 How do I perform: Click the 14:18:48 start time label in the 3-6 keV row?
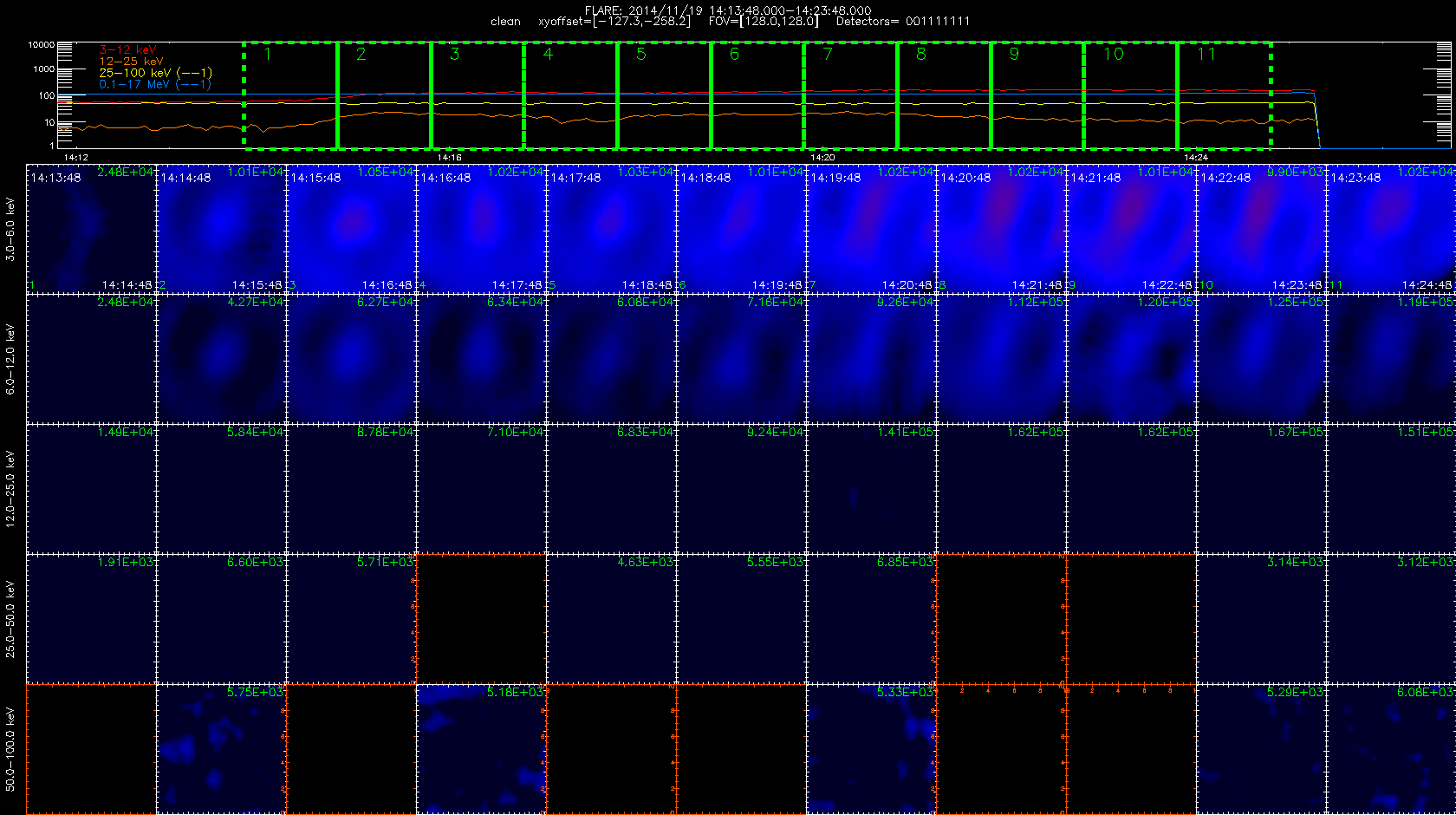705,178
